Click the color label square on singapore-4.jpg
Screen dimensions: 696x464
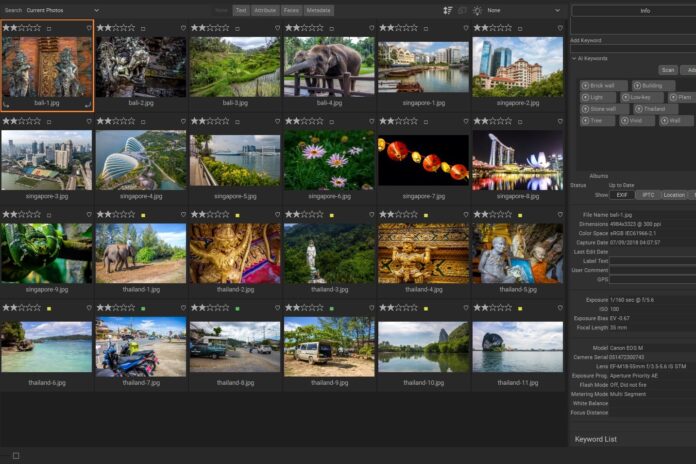click(x=143, y=122)
